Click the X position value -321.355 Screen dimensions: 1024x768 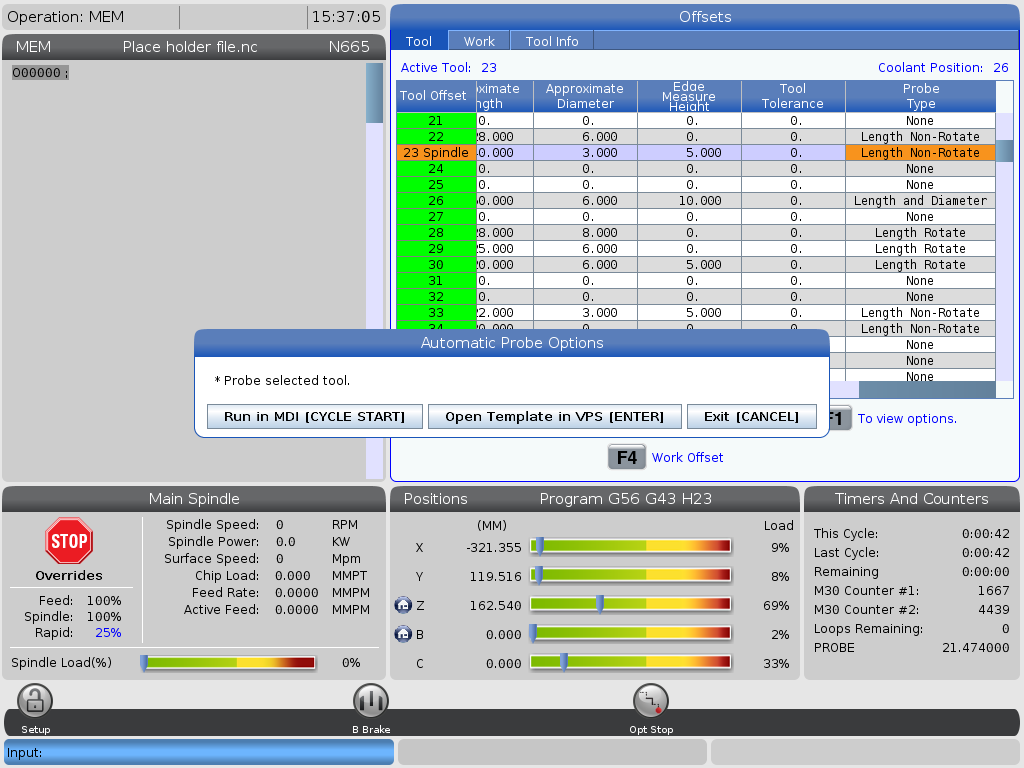point(494,547)
